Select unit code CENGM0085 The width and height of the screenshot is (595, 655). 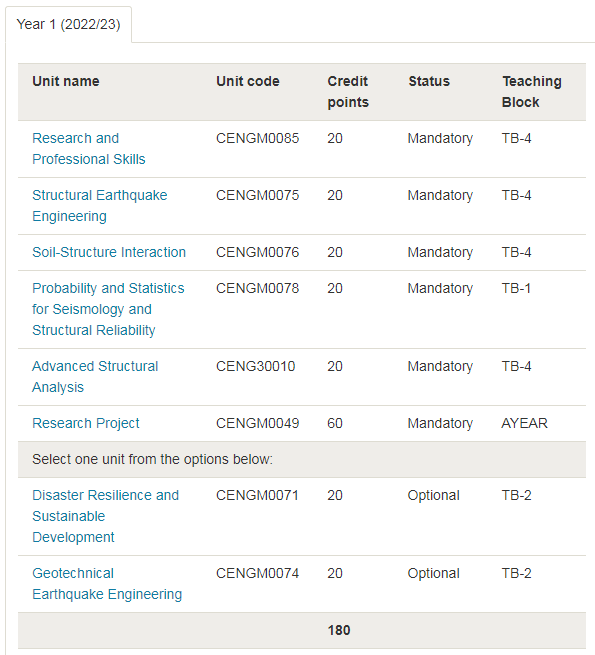(257, 138)
